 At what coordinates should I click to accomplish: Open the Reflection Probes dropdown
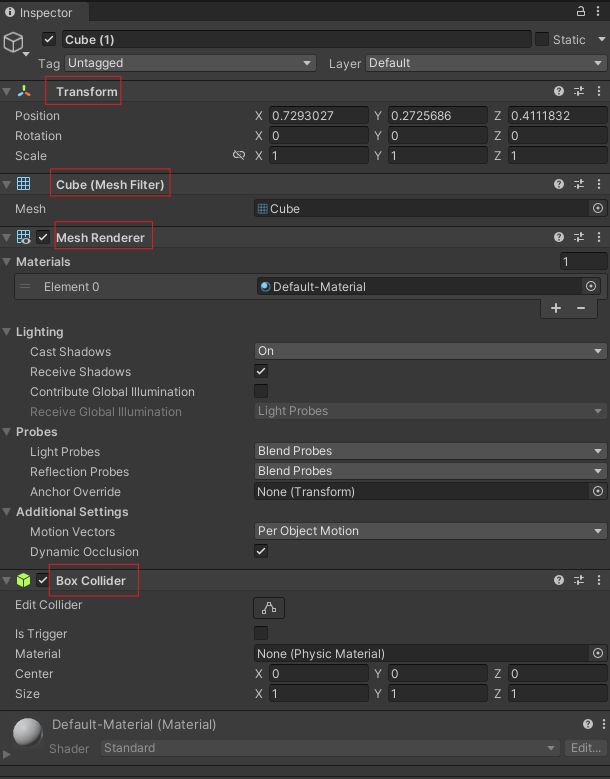[x=431, y=470]
